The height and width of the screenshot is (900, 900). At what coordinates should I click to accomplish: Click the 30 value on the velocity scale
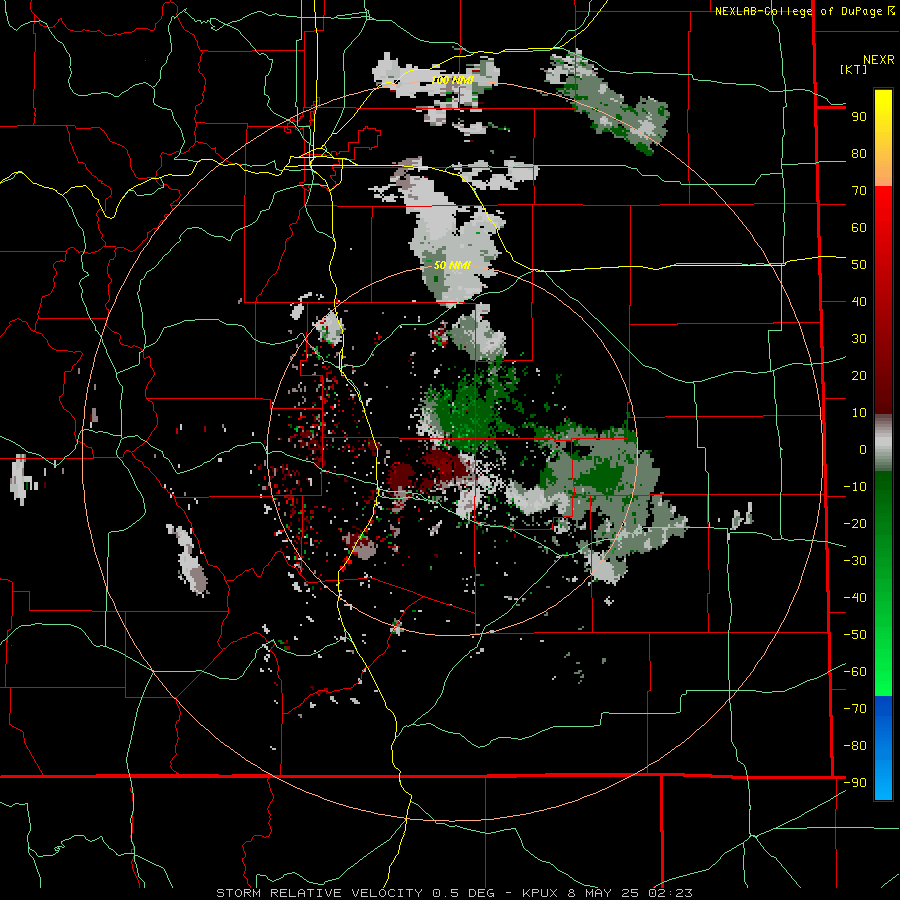tap(859, 339)
